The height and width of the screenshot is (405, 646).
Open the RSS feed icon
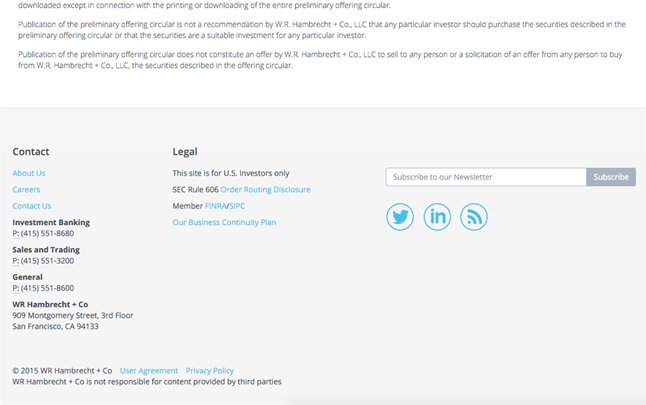474,217
